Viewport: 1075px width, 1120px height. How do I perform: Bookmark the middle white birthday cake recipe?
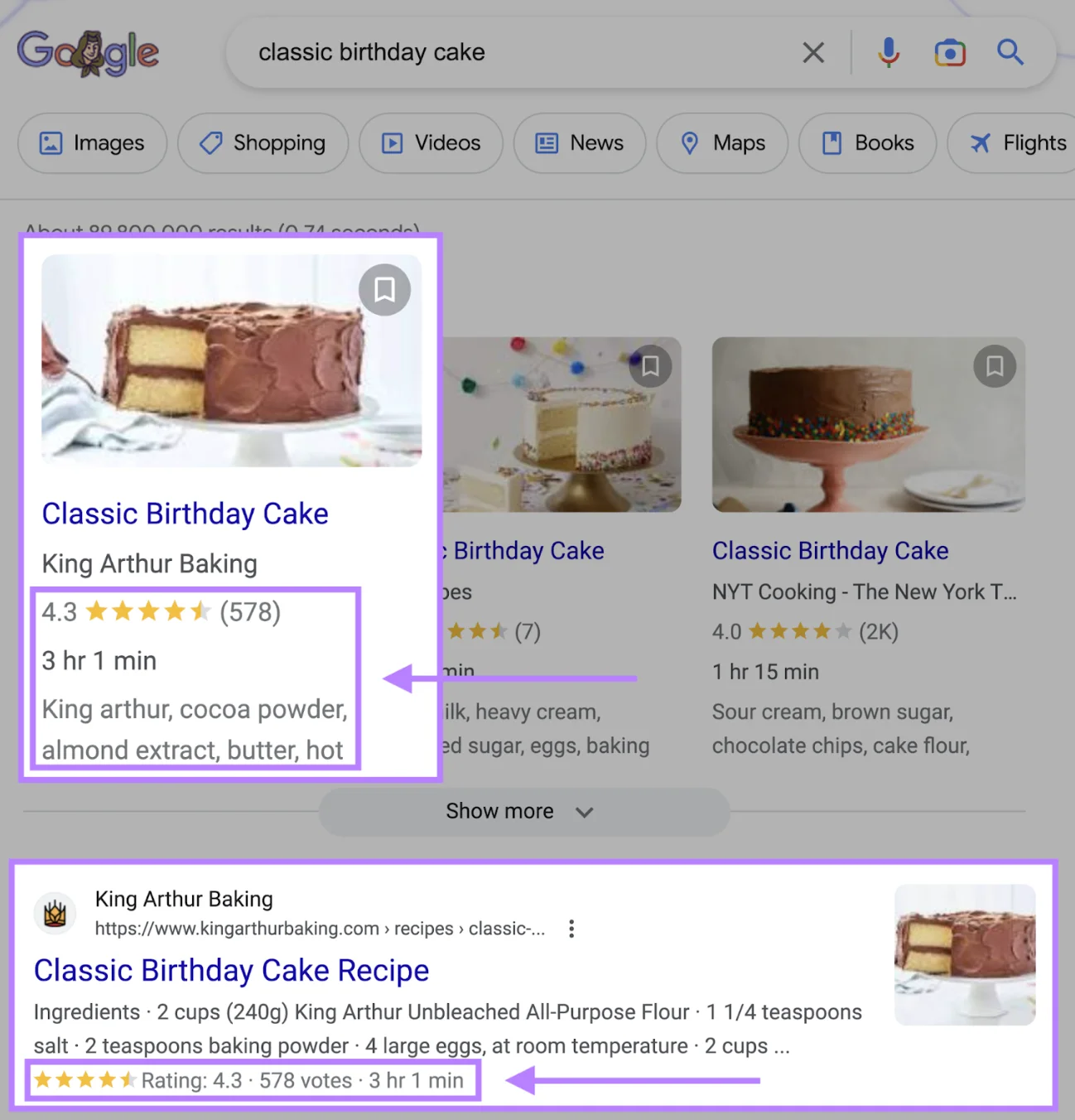point(650,365)
